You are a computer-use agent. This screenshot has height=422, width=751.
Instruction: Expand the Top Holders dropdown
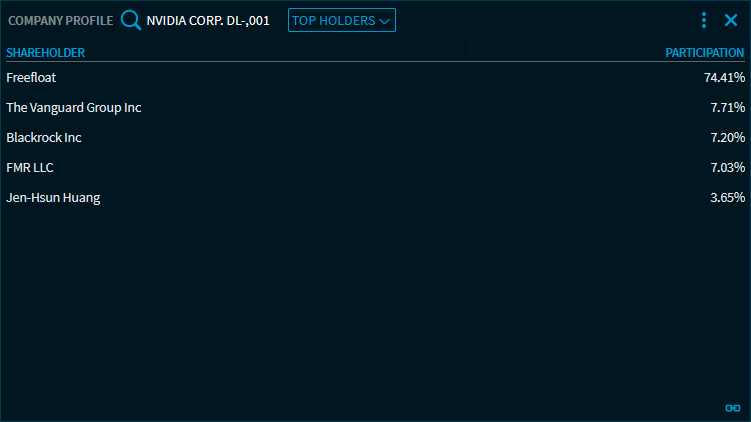tap(341, 20)
